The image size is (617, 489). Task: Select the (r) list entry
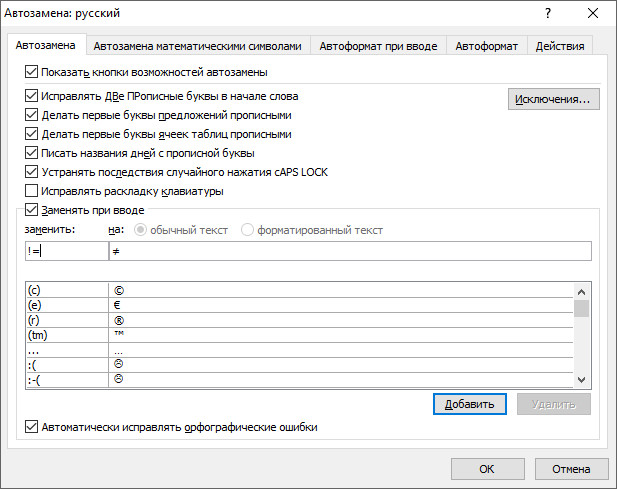[x=299, y=320]
